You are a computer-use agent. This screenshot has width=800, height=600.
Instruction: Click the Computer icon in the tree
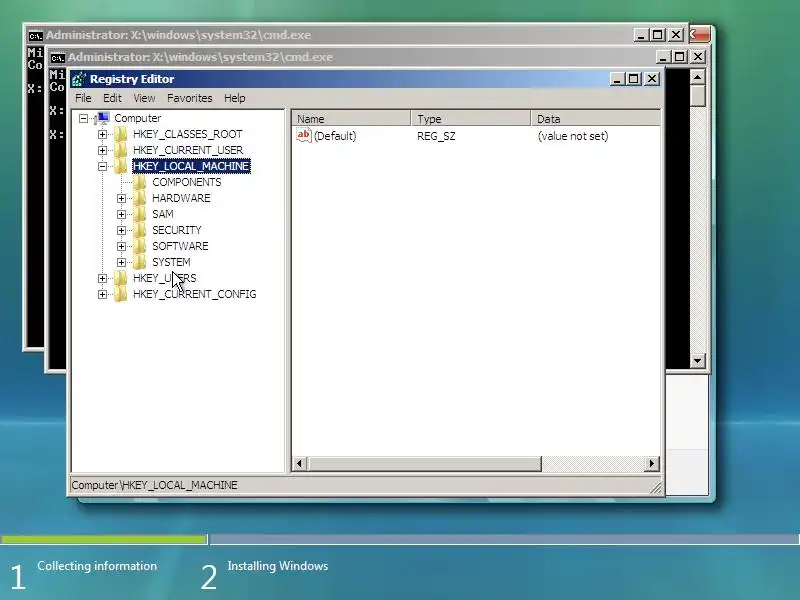point(103,118)
